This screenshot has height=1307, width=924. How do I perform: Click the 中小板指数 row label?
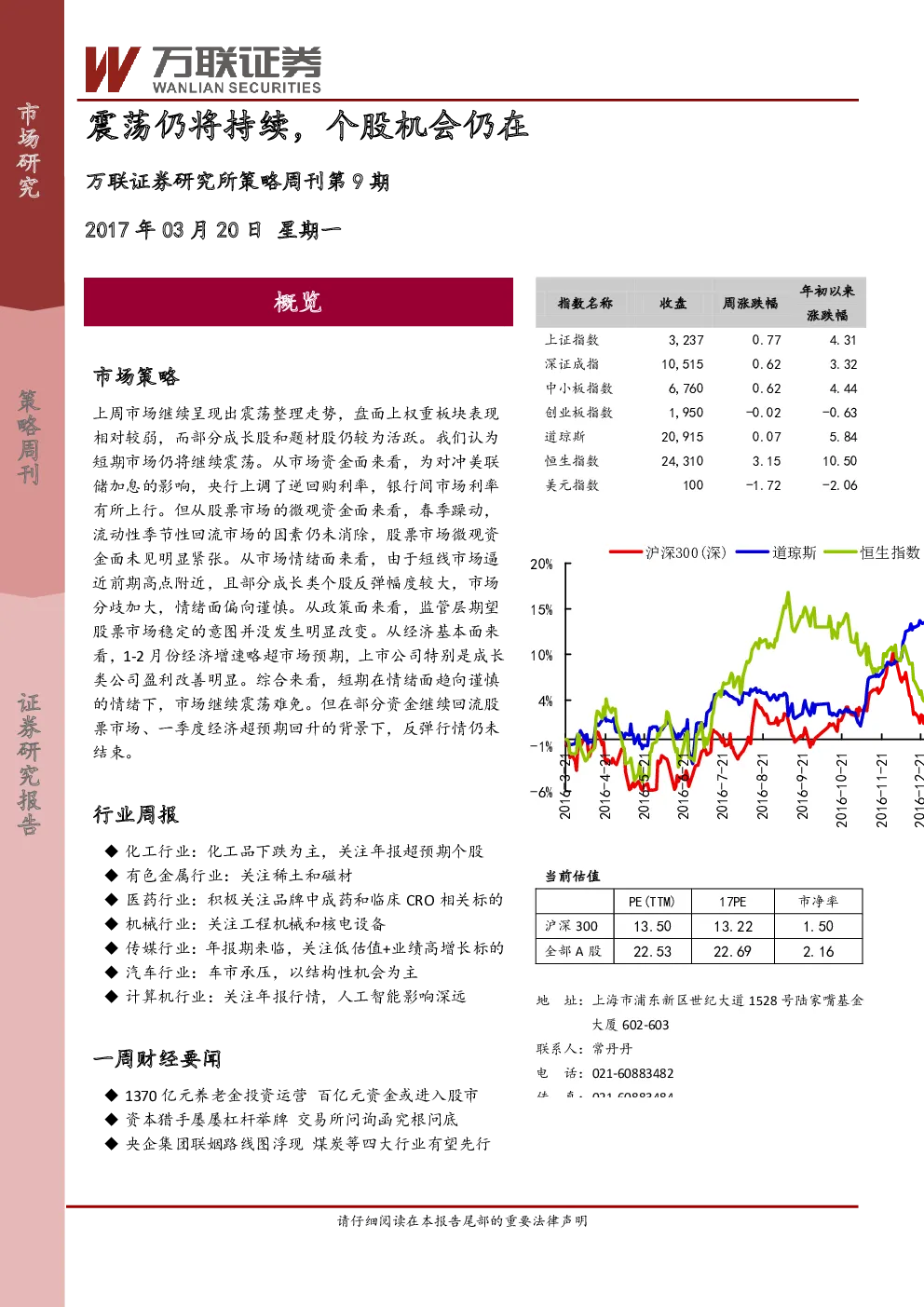[x=578, y=388]
